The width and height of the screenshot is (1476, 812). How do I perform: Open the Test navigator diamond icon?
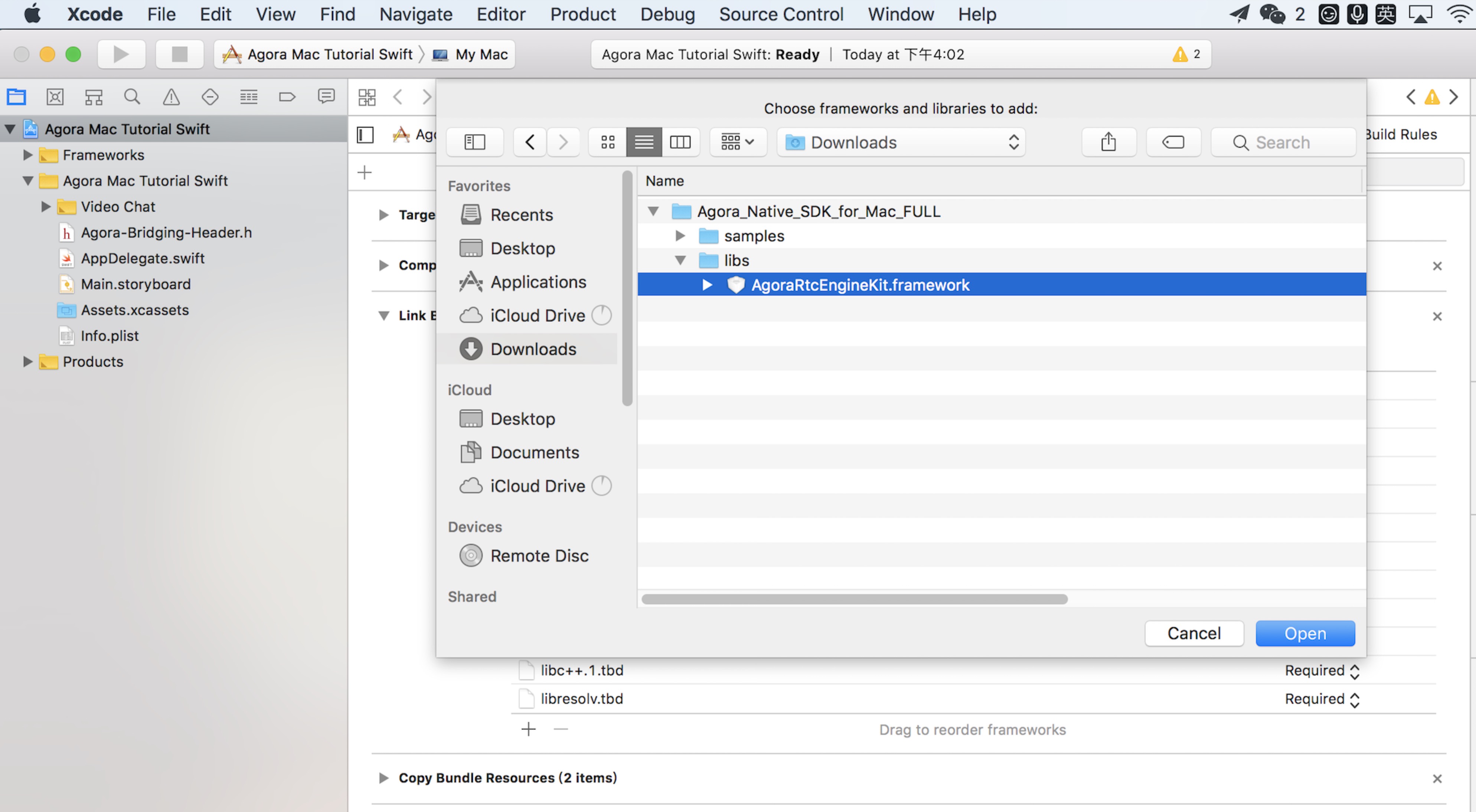click(x=210, y=97)
